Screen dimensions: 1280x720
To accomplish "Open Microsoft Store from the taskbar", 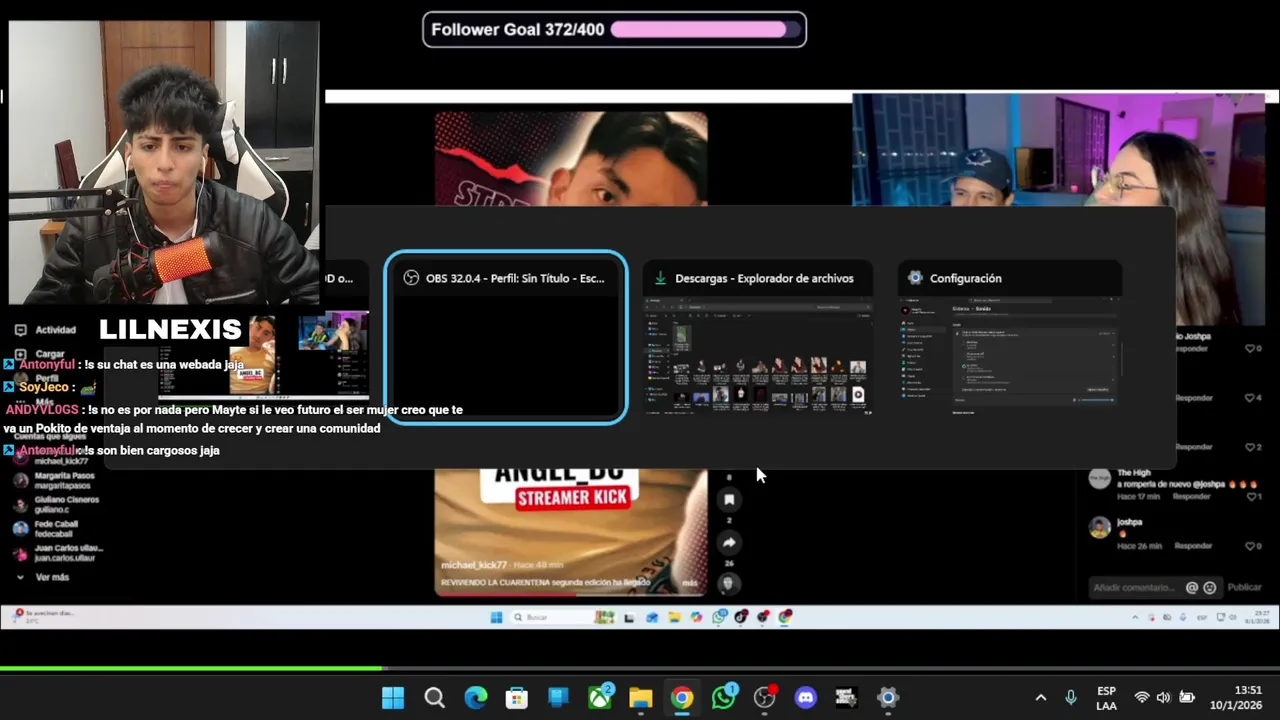I will tap(517, 698).
